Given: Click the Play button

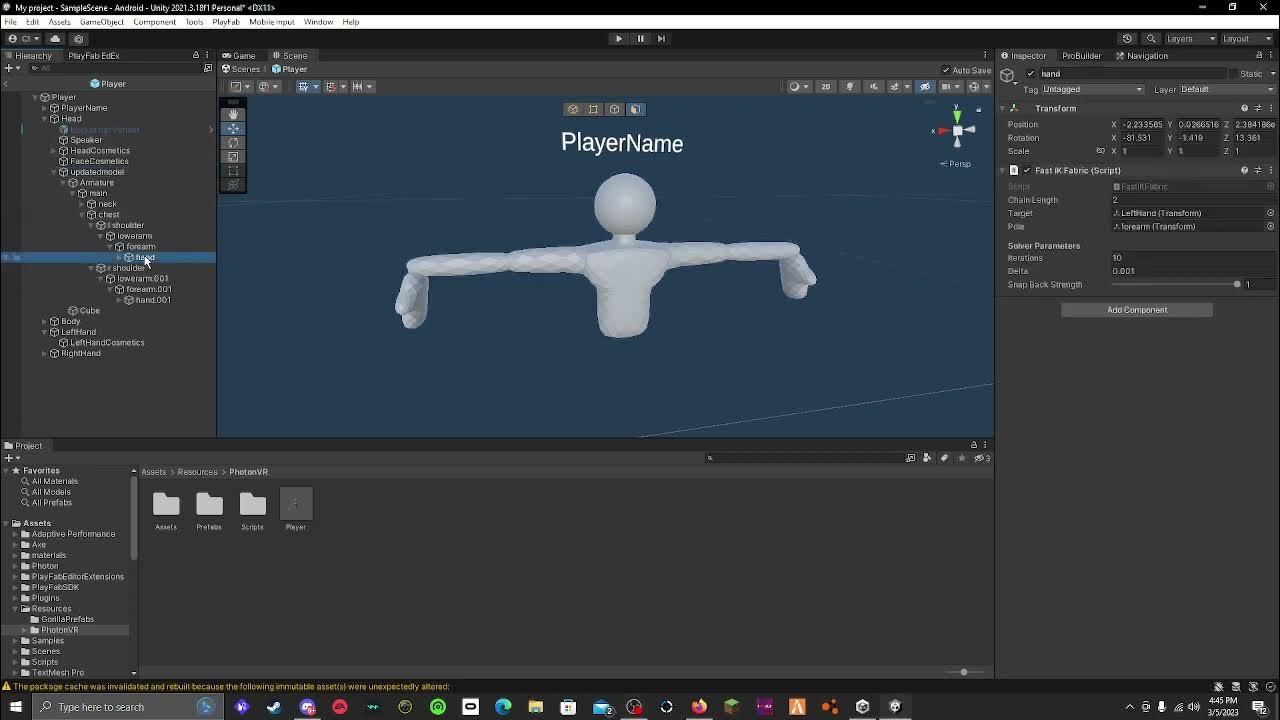Looking at the screenshot, I should 618,38.
